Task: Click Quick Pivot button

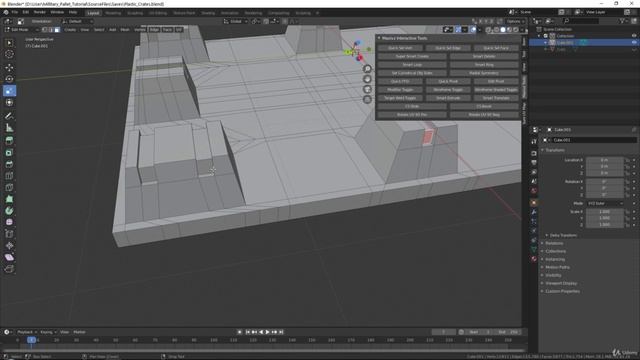Action: [448, 81]
